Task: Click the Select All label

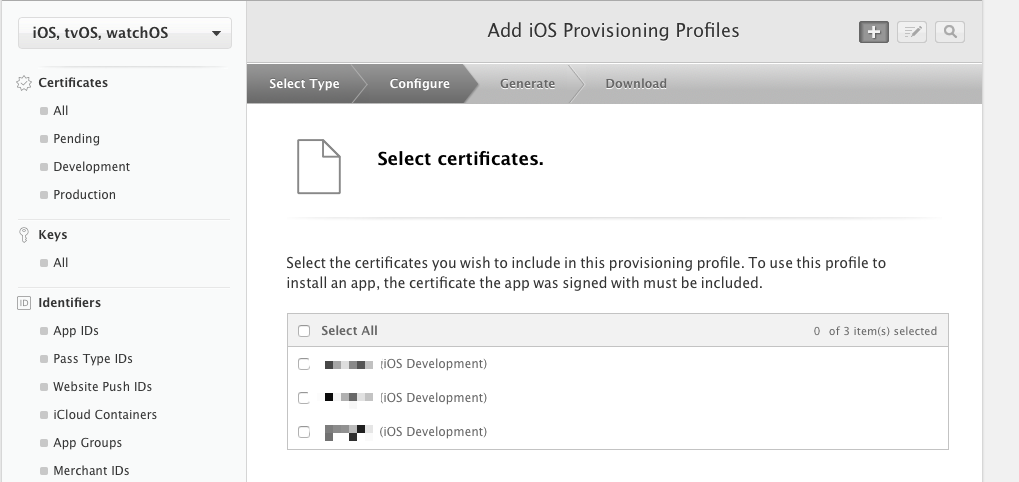Action: click(349, 331)
